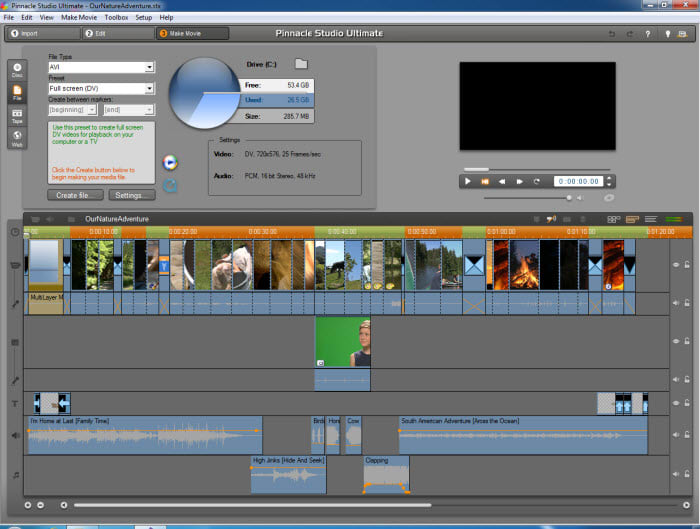Open the Toolbox menu
The image size is (700, 529).
pyautogui.click(x=116, y=17)
